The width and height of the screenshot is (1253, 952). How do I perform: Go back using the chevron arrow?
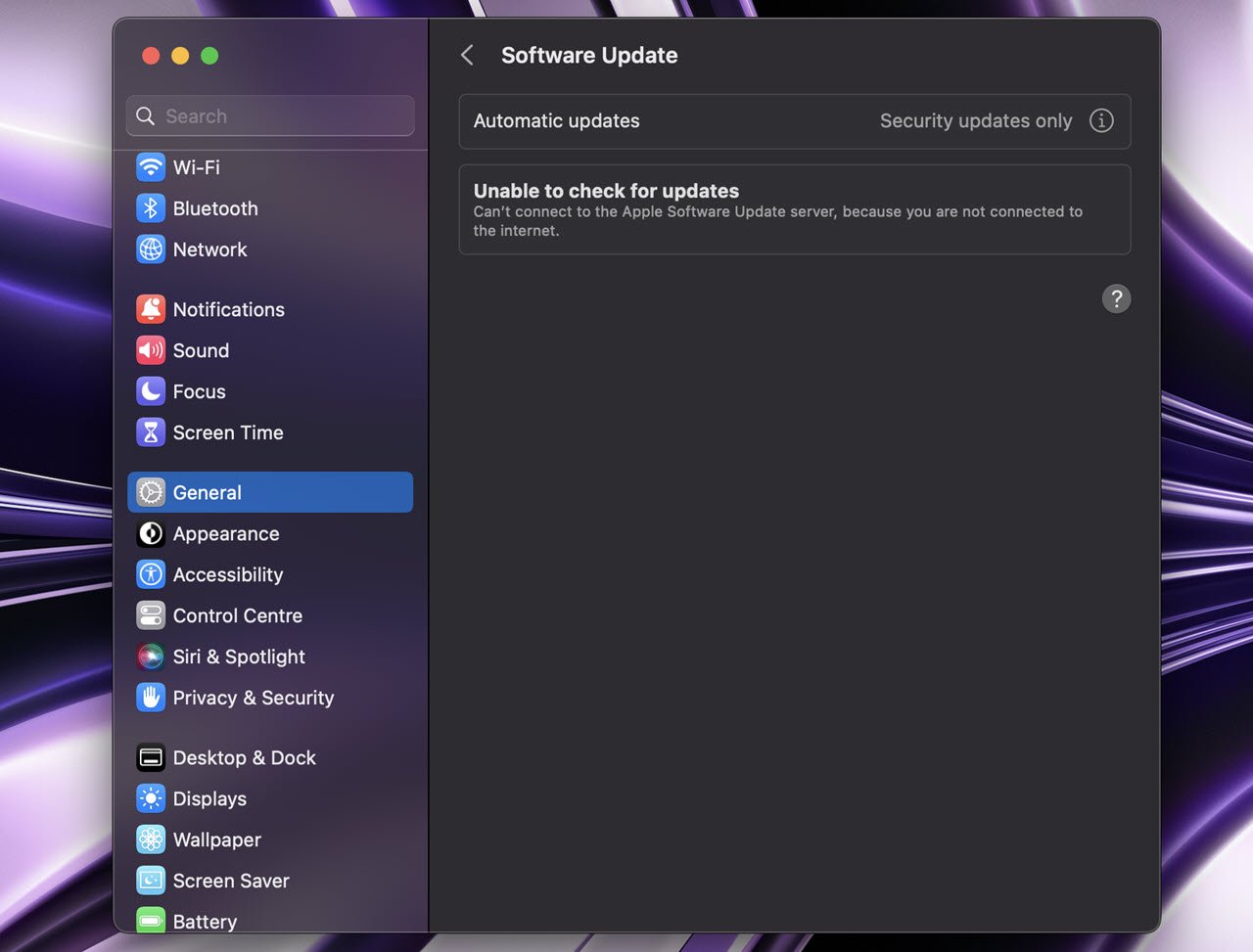pyautogui.click(x=467, y=55)
